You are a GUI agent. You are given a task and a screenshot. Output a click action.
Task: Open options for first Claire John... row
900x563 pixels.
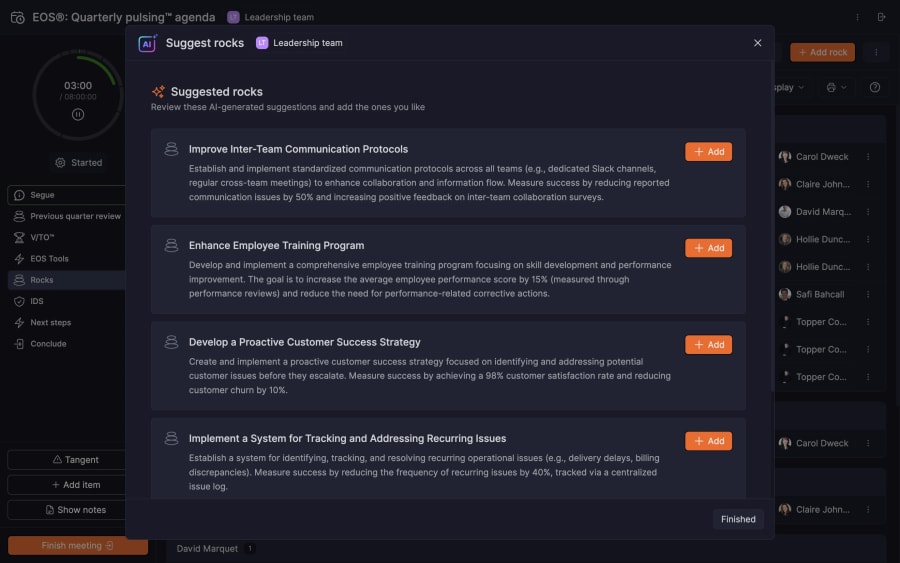(868, 184)
